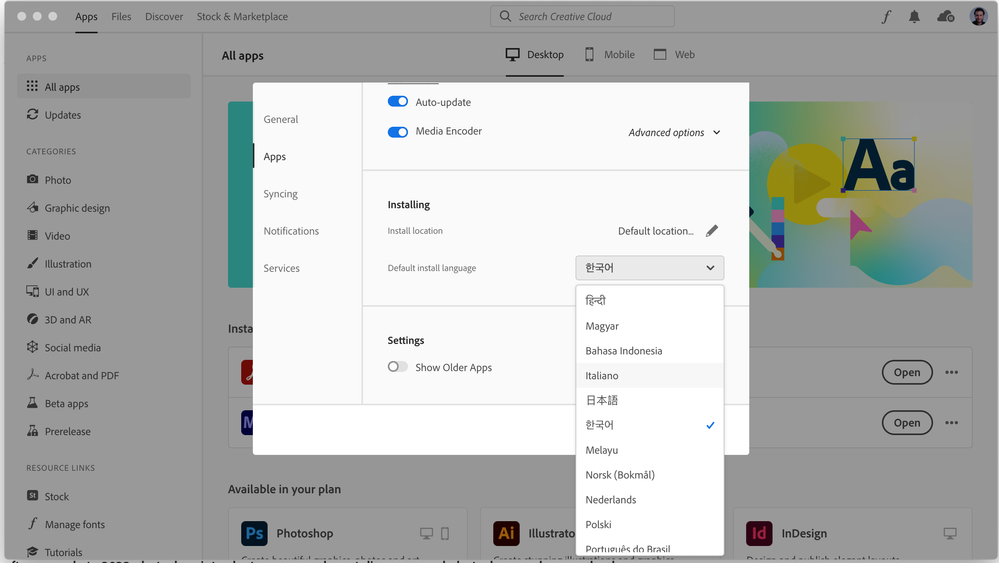Select हिन्दी language option

pyautogui.click(x=650, y=301)
